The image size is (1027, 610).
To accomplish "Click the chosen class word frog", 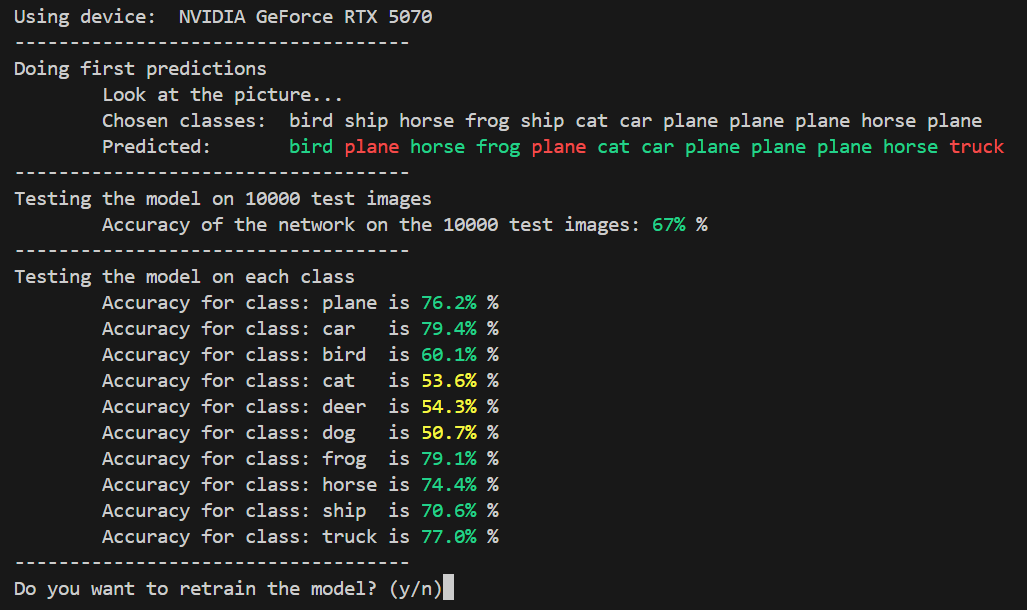I will point(487,121).
